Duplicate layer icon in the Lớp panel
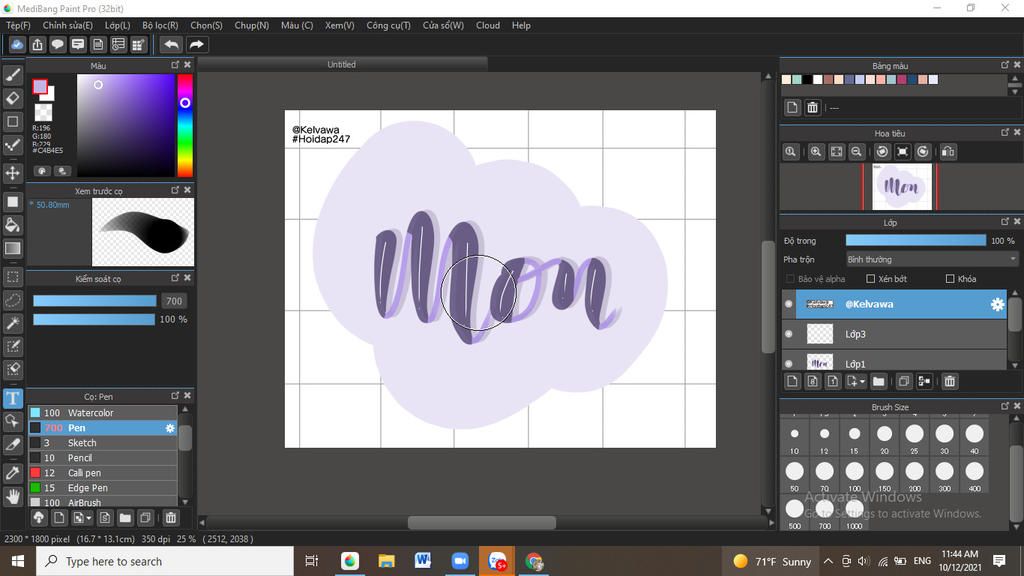Screen dimensions: 1024x576 pyautogui.click(x=904, y=381)
